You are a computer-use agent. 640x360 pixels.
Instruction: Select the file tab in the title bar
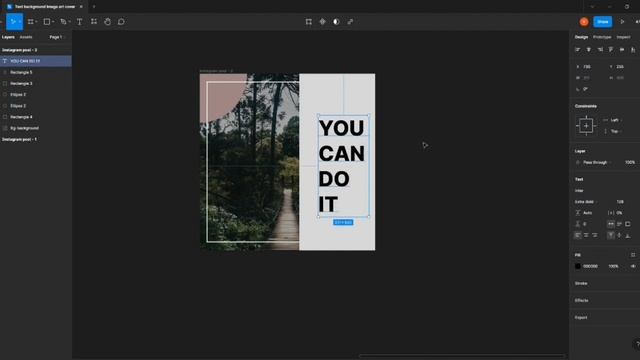[44, 7]
